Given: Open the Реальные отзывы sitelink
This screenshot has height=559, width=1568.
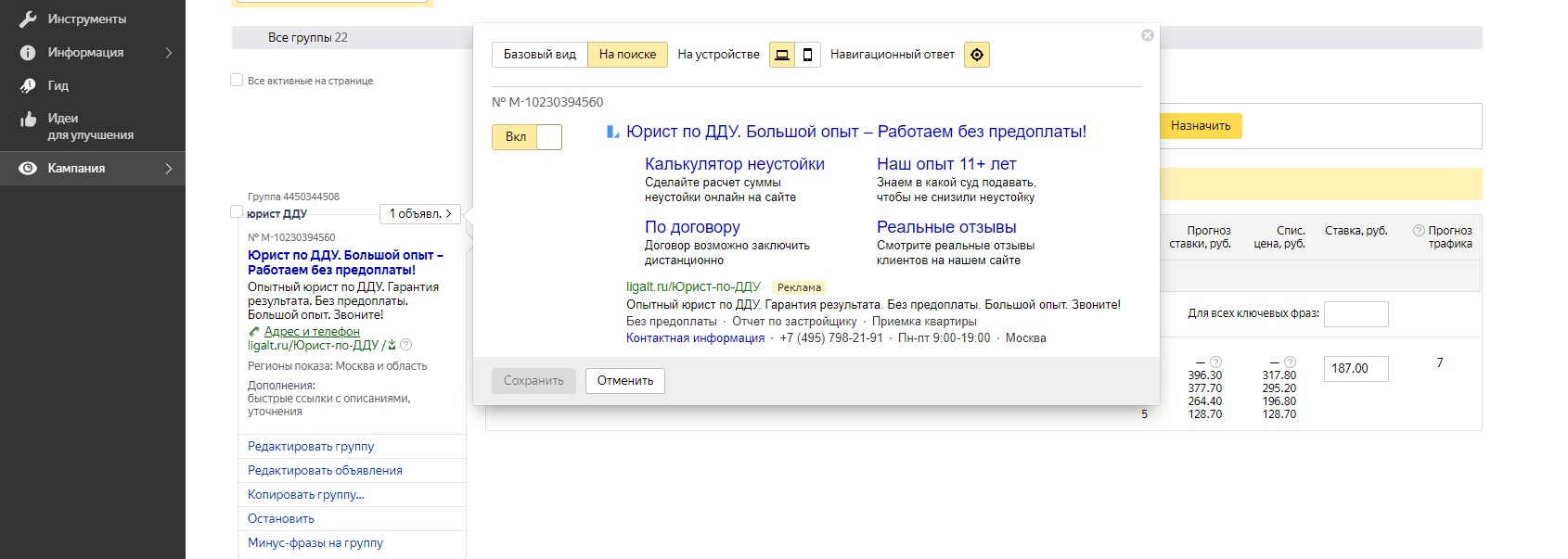Looking at the screenshot, I should [x=946, y=227].
